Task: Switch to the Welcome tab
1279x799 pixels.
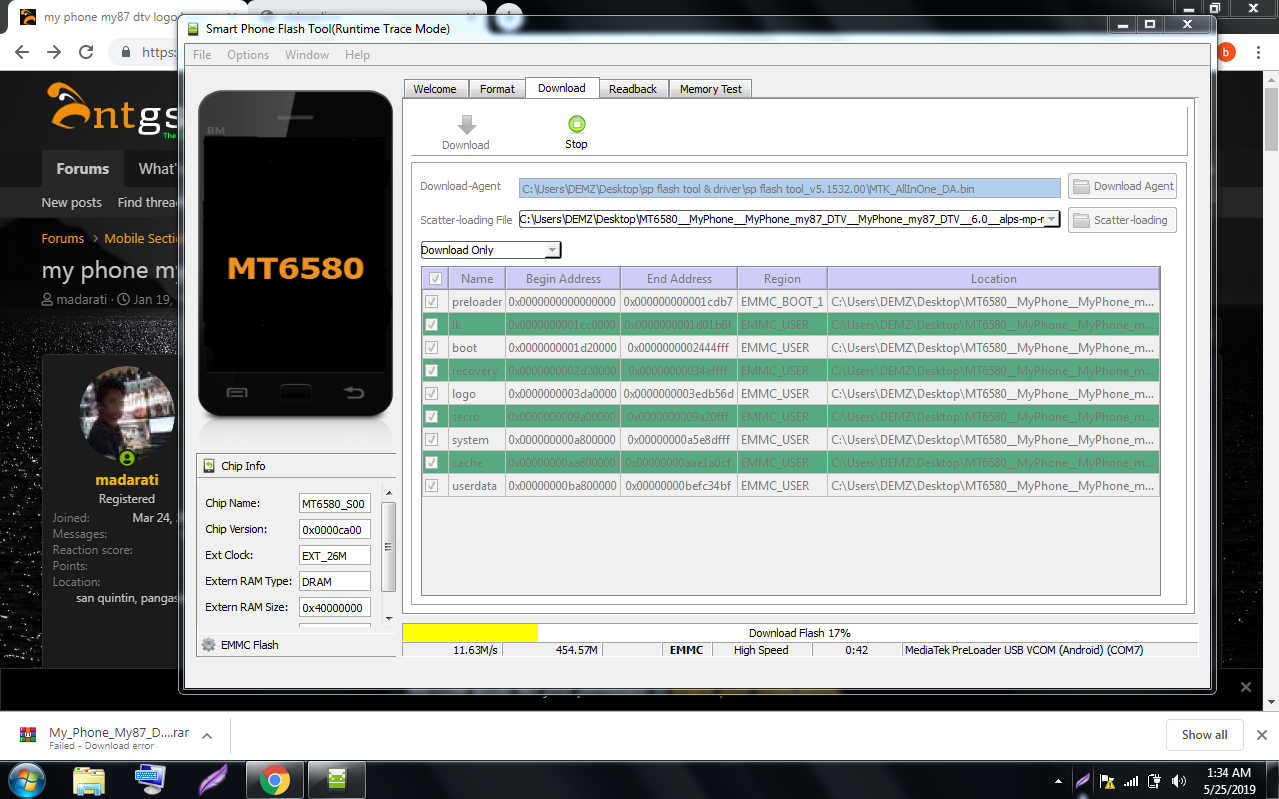Action: coord(435,89)
